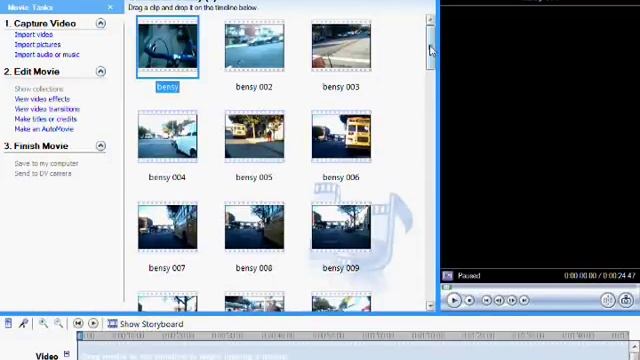Select the bensy 004 clip
The height and width of the screenshot is (360, 640).
(x=167, y=136)
